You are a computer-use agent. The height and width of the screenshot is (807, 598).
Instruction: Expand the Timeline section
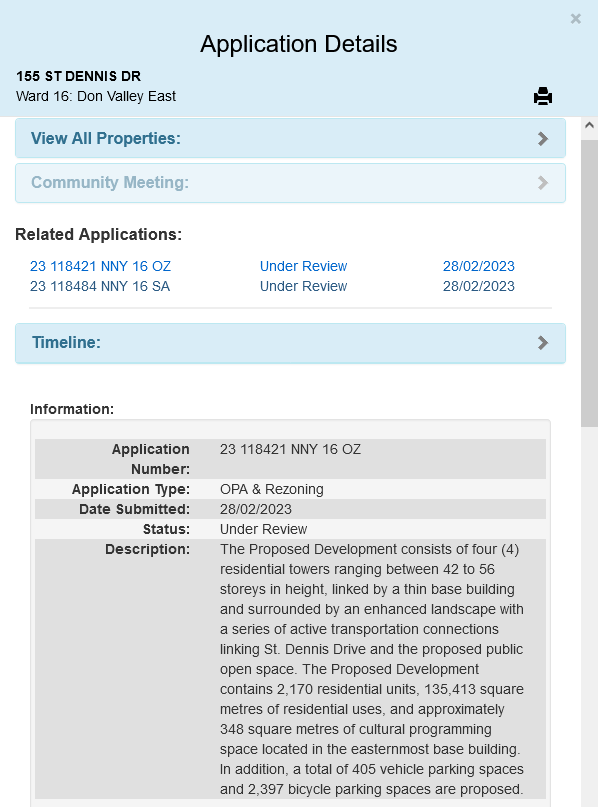[290, 343]
